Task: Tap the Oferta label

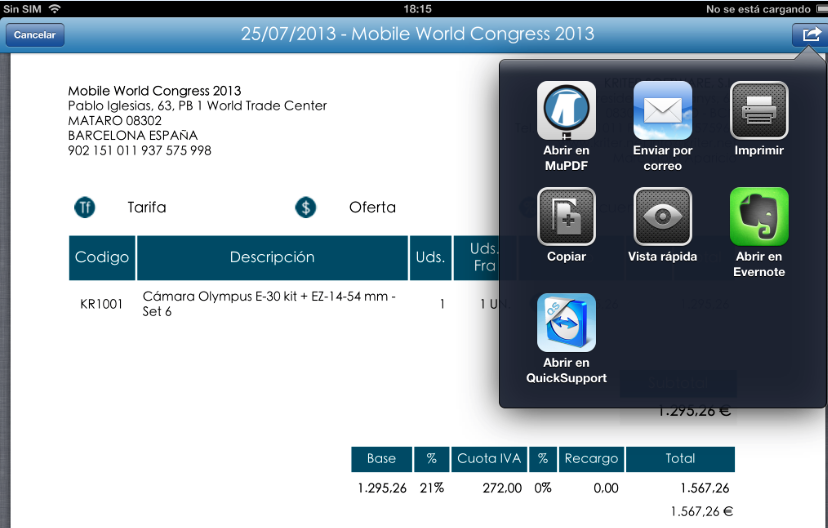Action: coord(372,207)
